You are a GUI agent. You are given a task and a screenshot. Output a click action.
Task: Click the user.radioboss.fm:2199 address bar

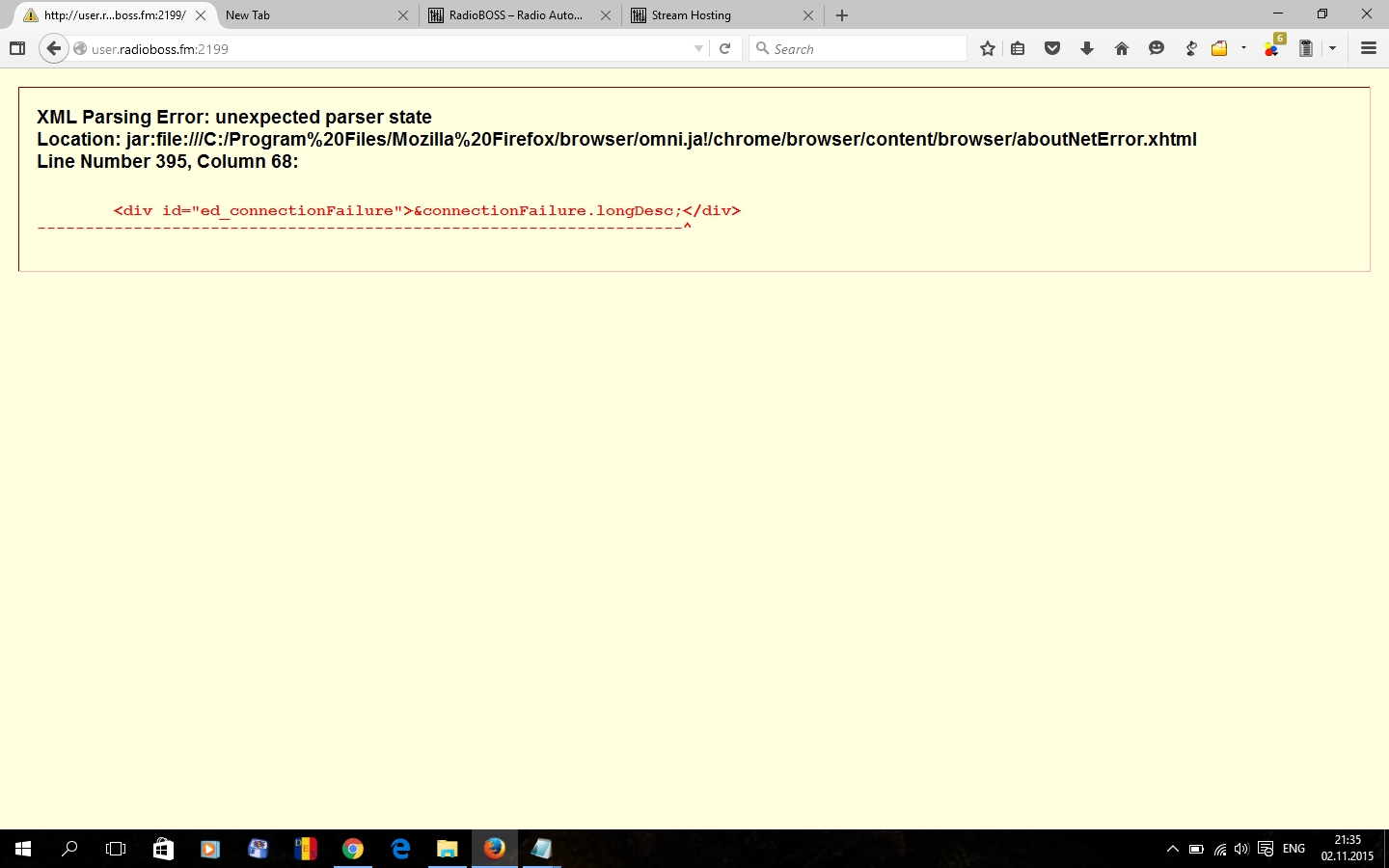point(386,49)
